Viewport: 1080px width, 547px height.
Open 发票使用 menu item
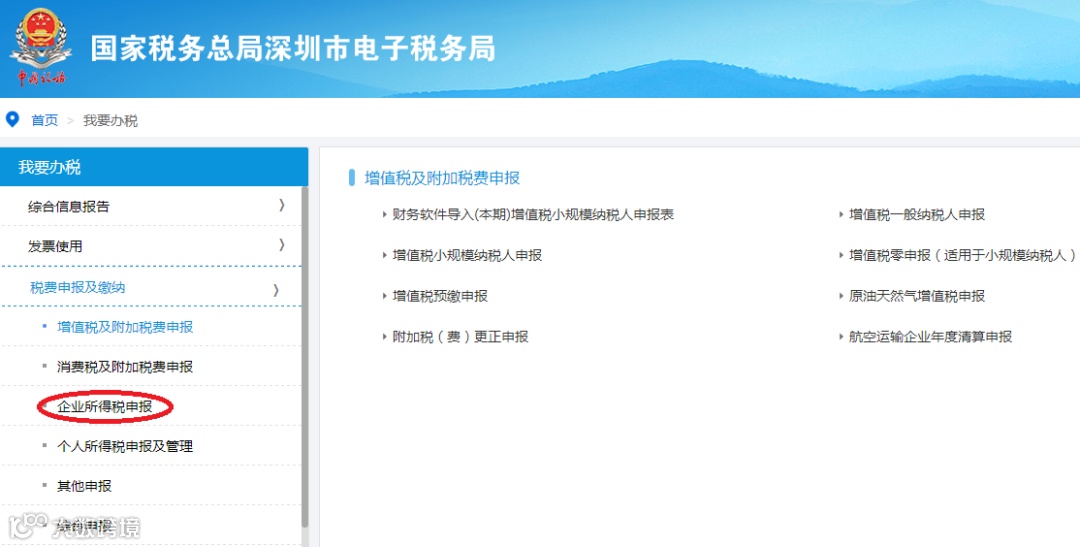click(x=55, y=246)
